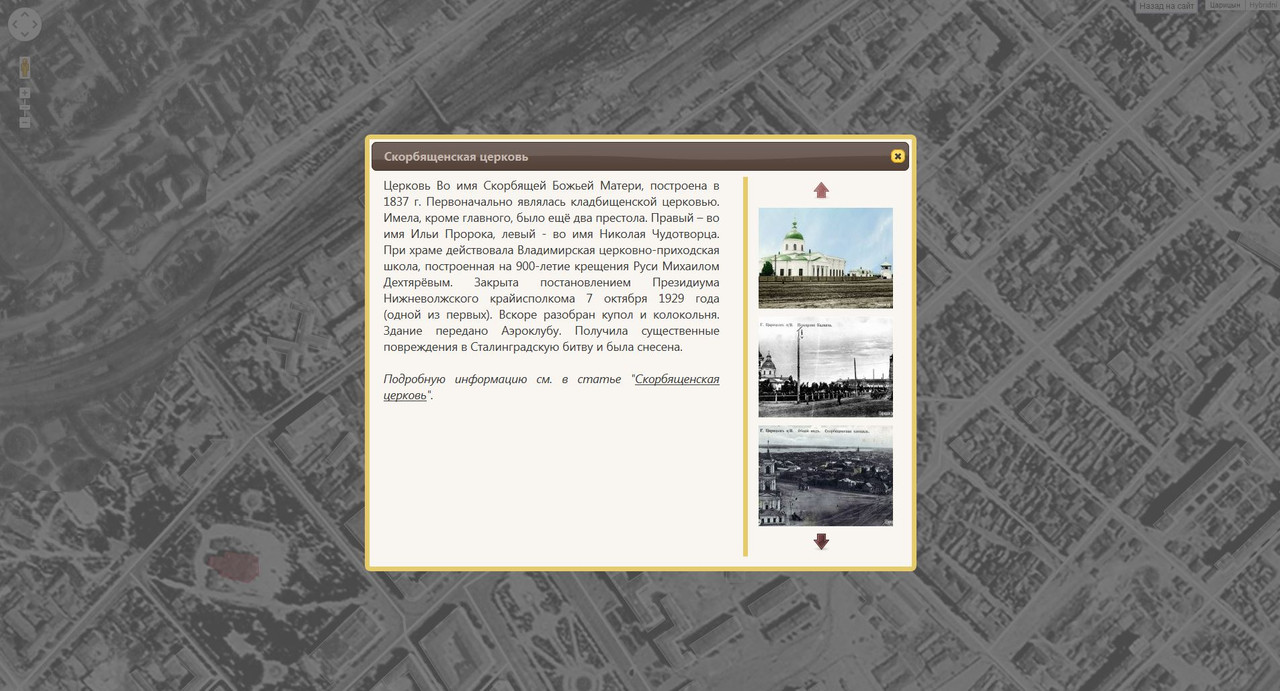Screen dimensions: 1280x691
Task: Click the text "Подробную информацию см. в статье"
Action: 504,379
